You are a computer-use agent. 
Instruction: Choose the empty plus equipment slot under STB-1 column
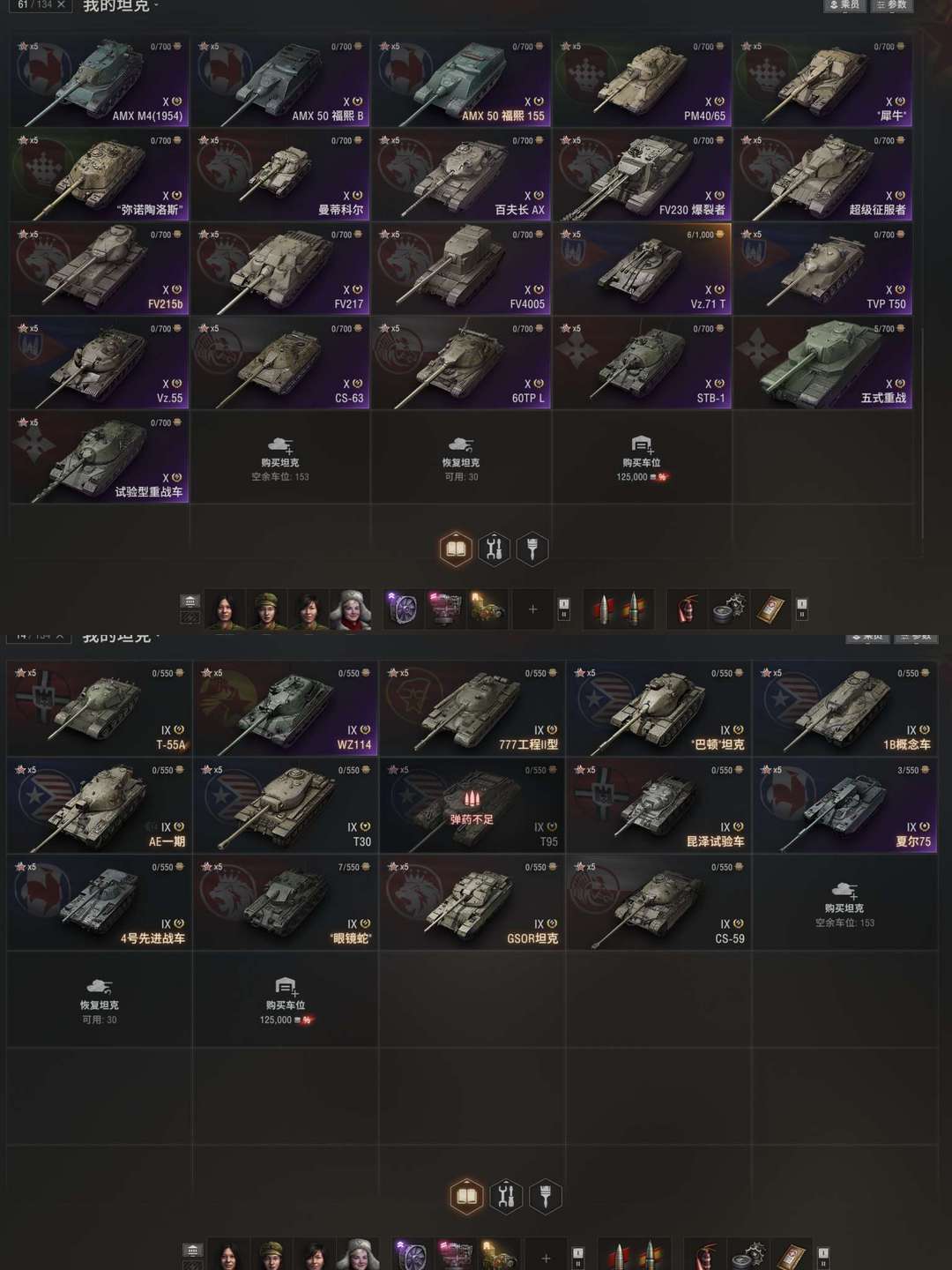(x=532, y=609)
